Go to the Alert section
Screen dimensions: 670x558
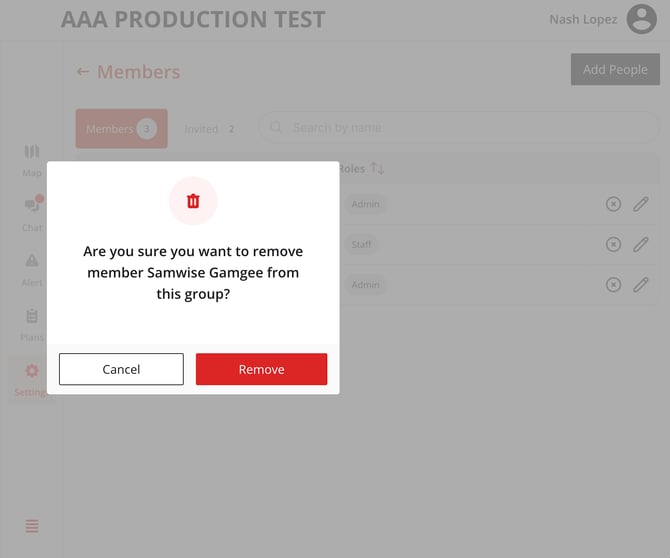pyautogui.click(x=32, y=261)
